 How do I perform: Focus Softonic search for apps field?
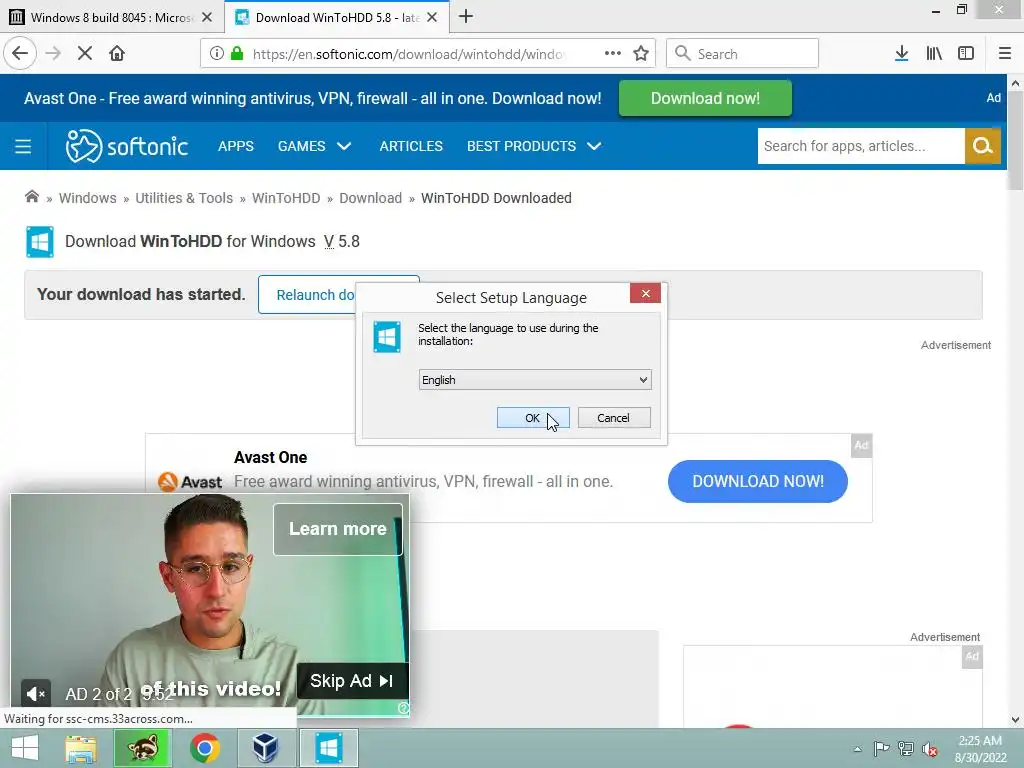861,146
